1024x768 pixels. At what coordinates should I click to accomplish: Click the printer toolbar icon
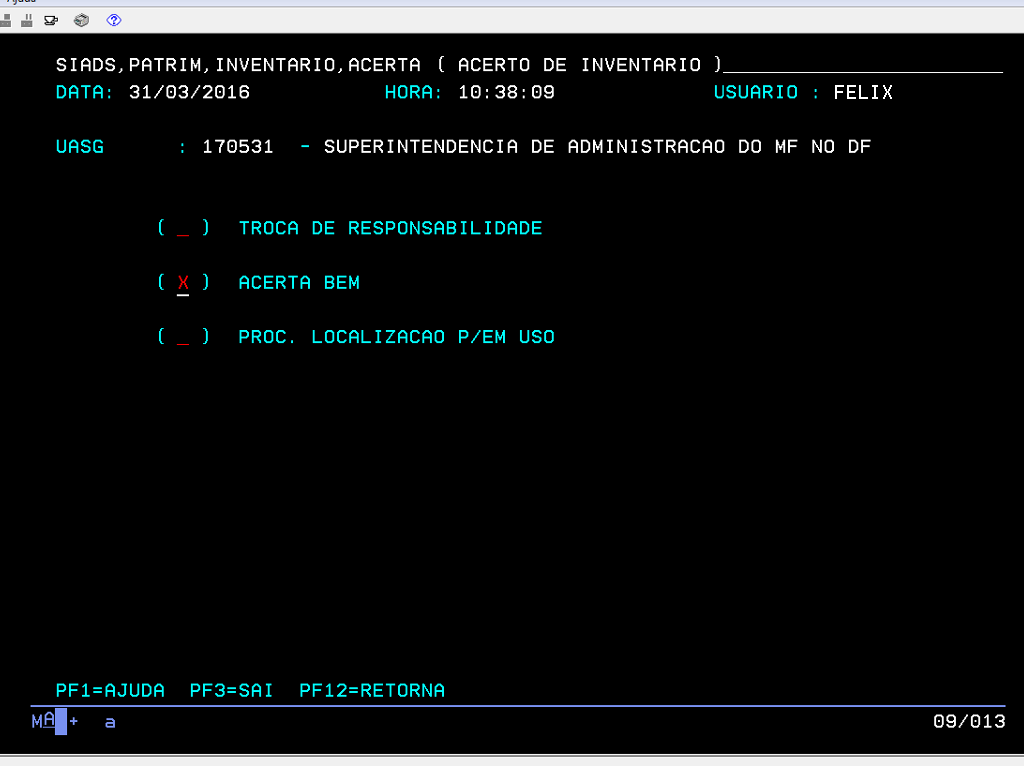[x=82, y=20]
